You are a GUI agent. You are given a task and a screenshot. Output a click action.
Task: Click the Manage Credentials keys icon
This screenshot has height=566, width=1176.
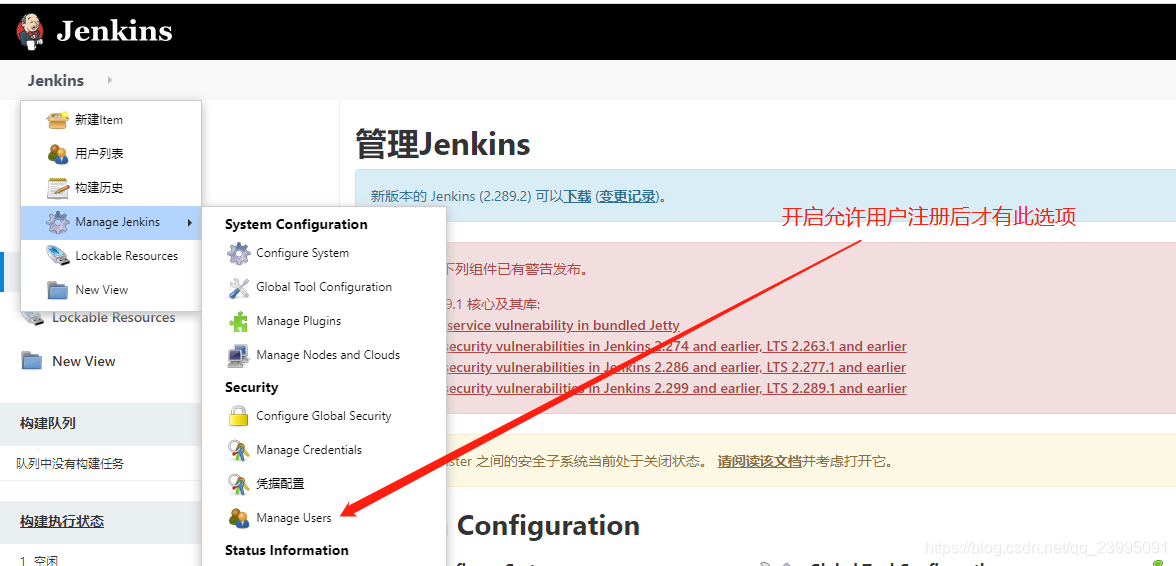(238, 450)
